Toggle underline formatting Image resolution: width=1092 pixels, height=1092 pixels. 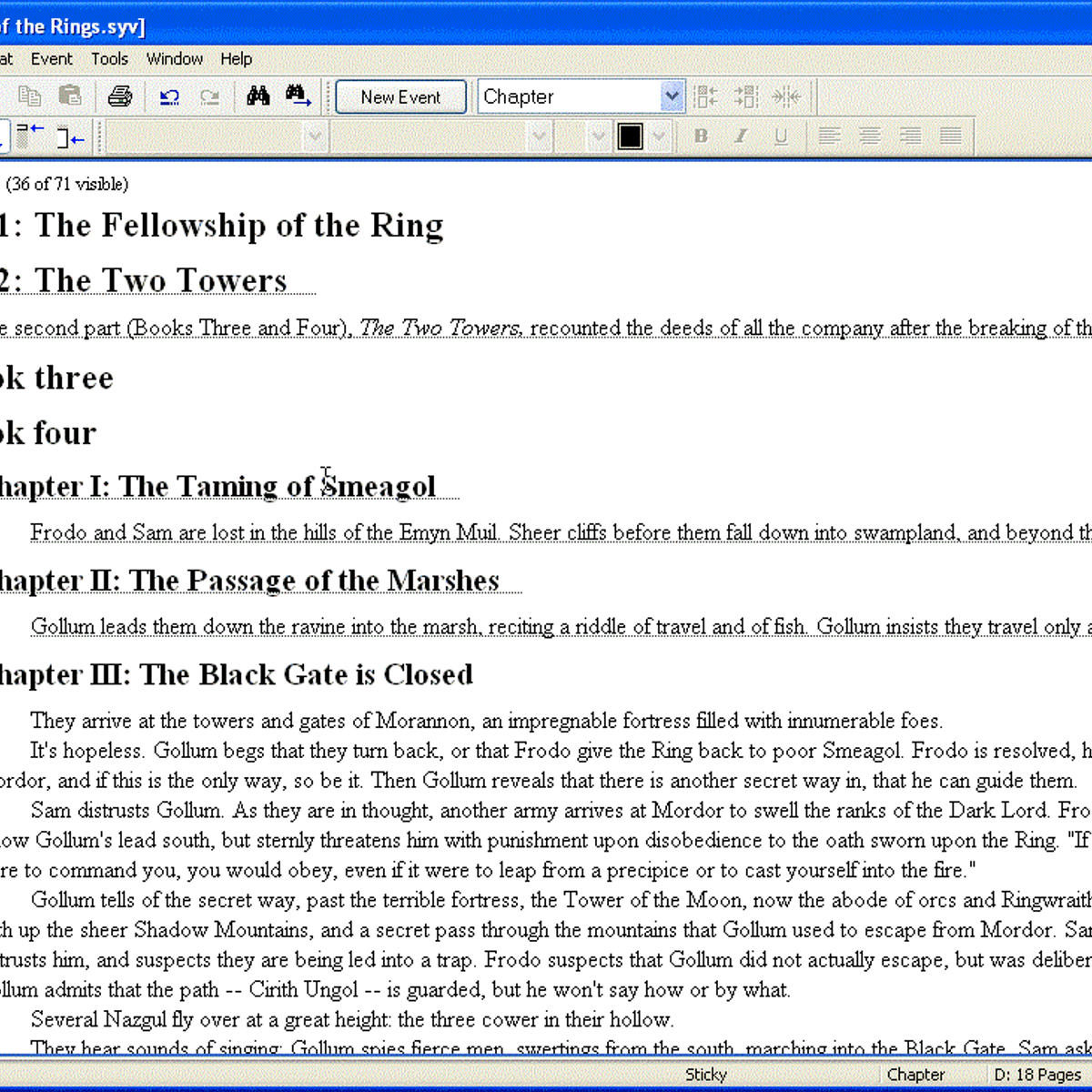781,136
